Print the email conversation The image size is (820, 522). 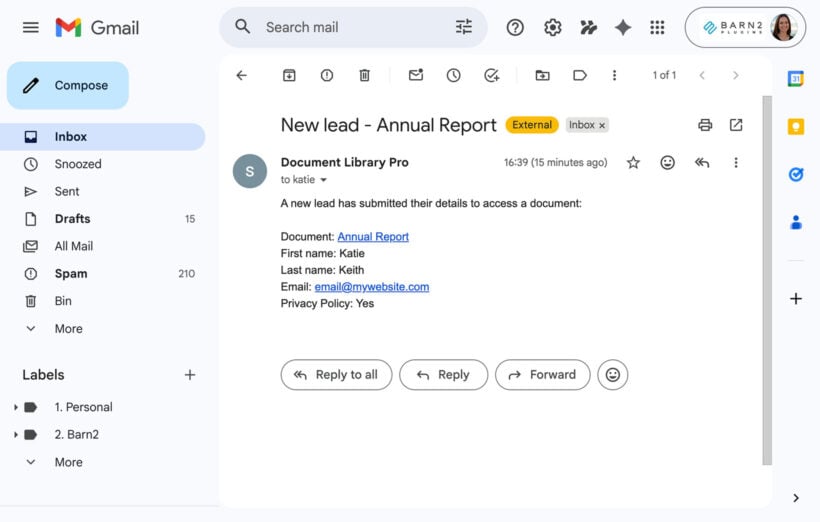tap(705, 125)
